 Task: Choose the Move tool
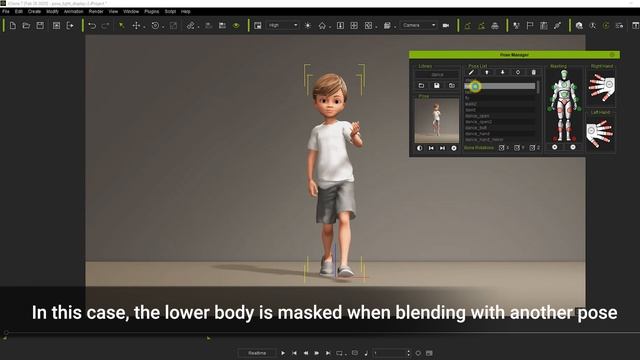click(x=136, y=26)
